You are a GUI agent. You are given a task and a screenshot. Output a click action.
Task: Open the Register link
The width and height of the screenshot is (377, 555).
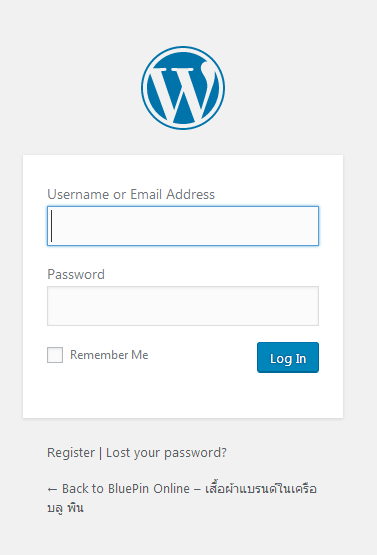71,453
